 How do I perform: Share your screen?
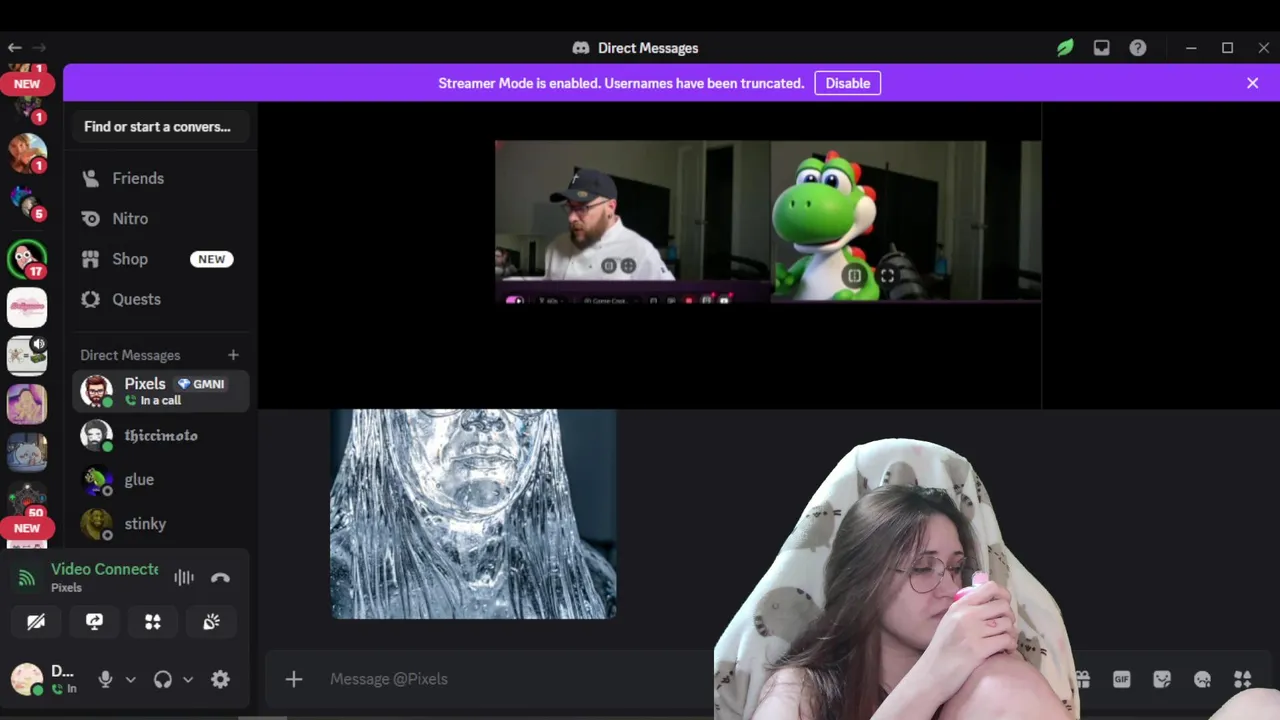[94, 622]
